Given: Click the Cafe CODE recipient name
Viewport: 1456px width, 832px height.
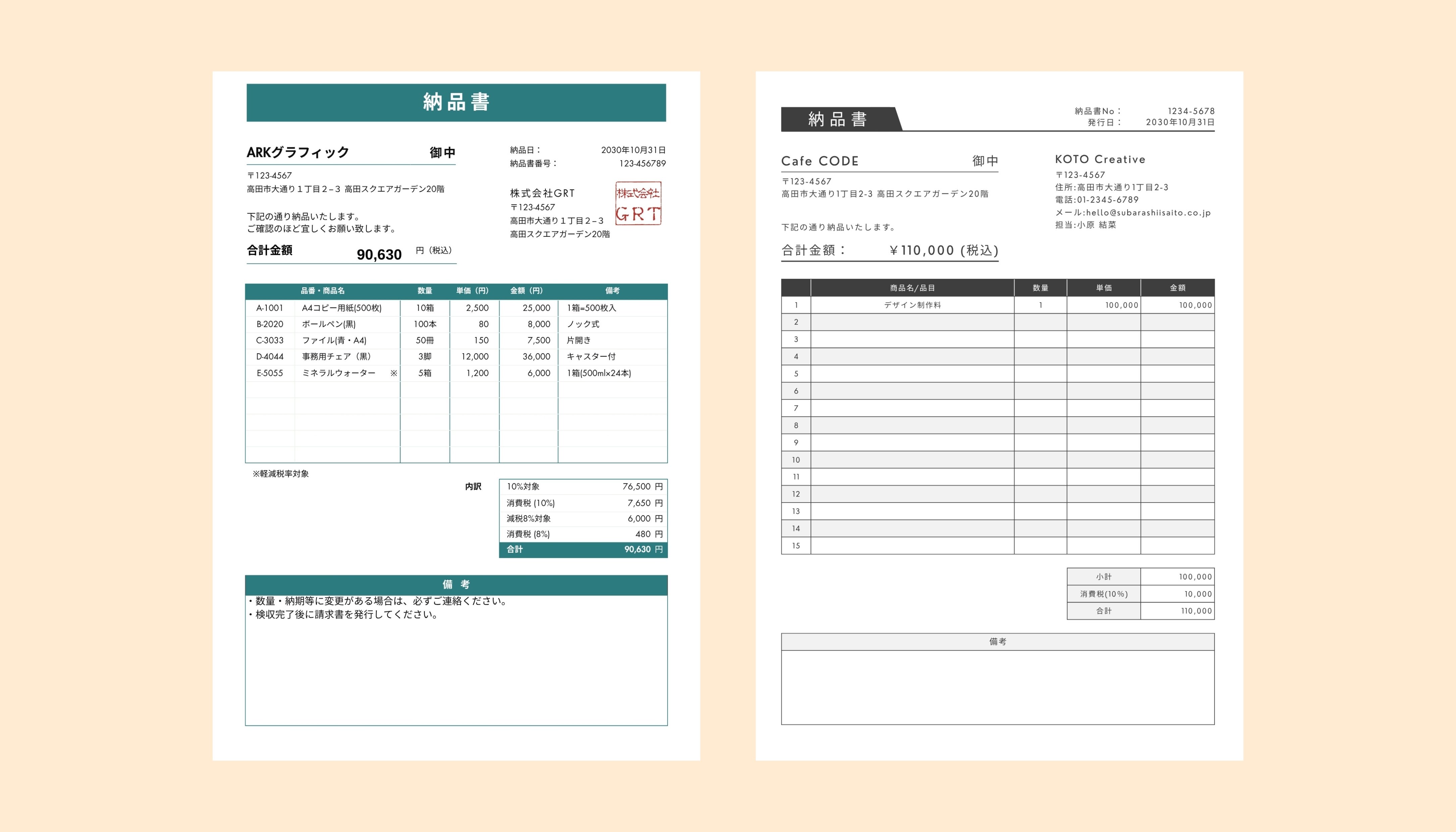Looking at the screenshot, I should [x=820, y=161].
